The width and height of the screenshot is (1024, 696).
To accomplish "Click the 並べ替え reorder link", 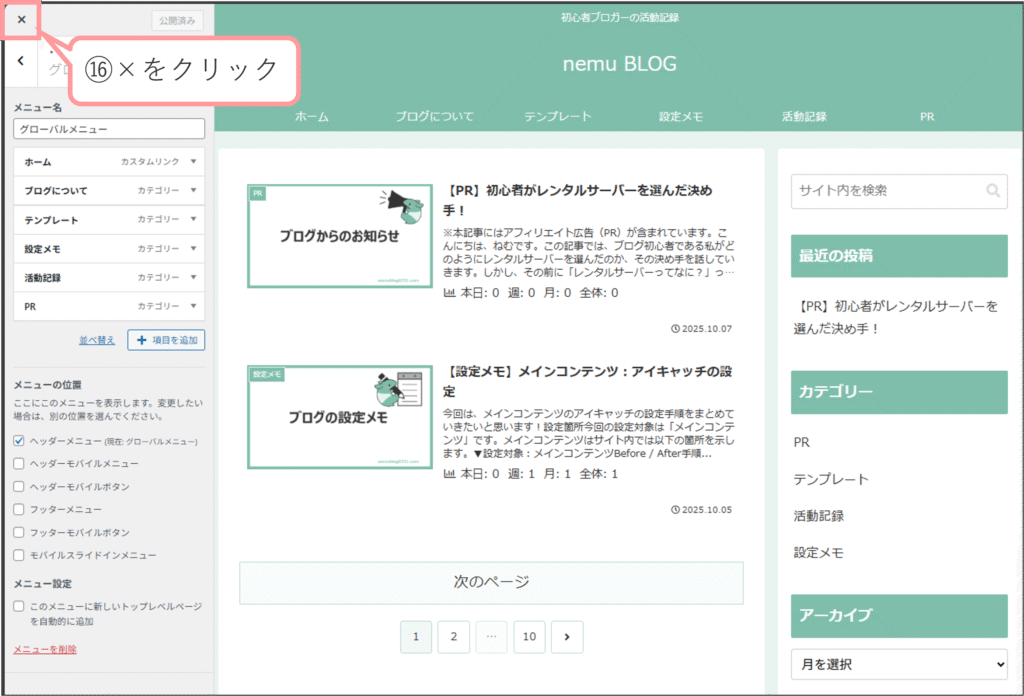I will [97, 340].
